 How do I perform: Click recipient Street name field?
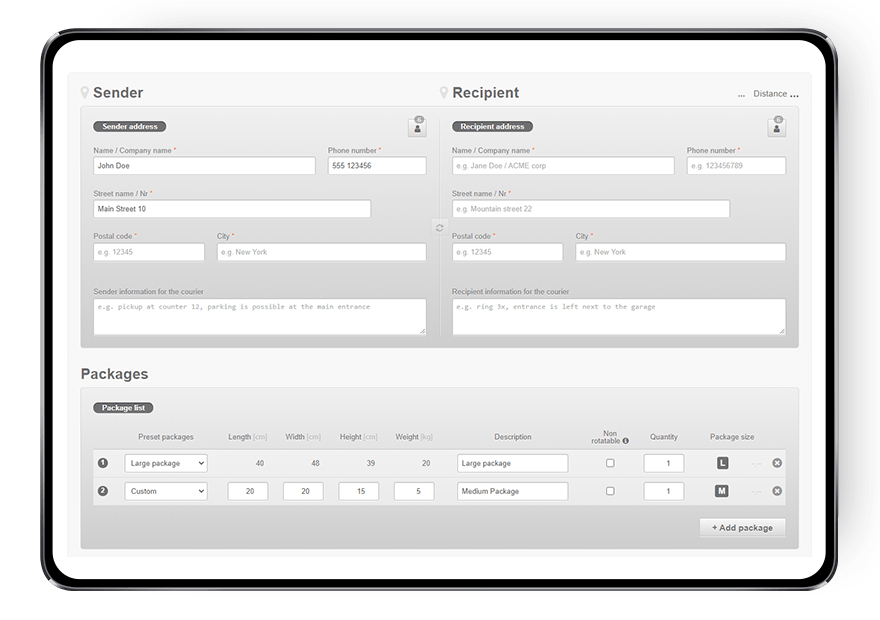[591, 209]
